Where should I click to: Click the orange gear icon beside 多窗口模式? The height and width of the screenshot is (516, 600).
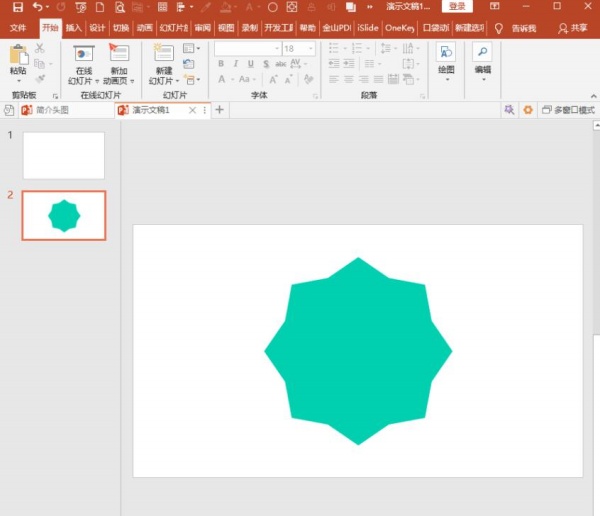pos(528,110)
